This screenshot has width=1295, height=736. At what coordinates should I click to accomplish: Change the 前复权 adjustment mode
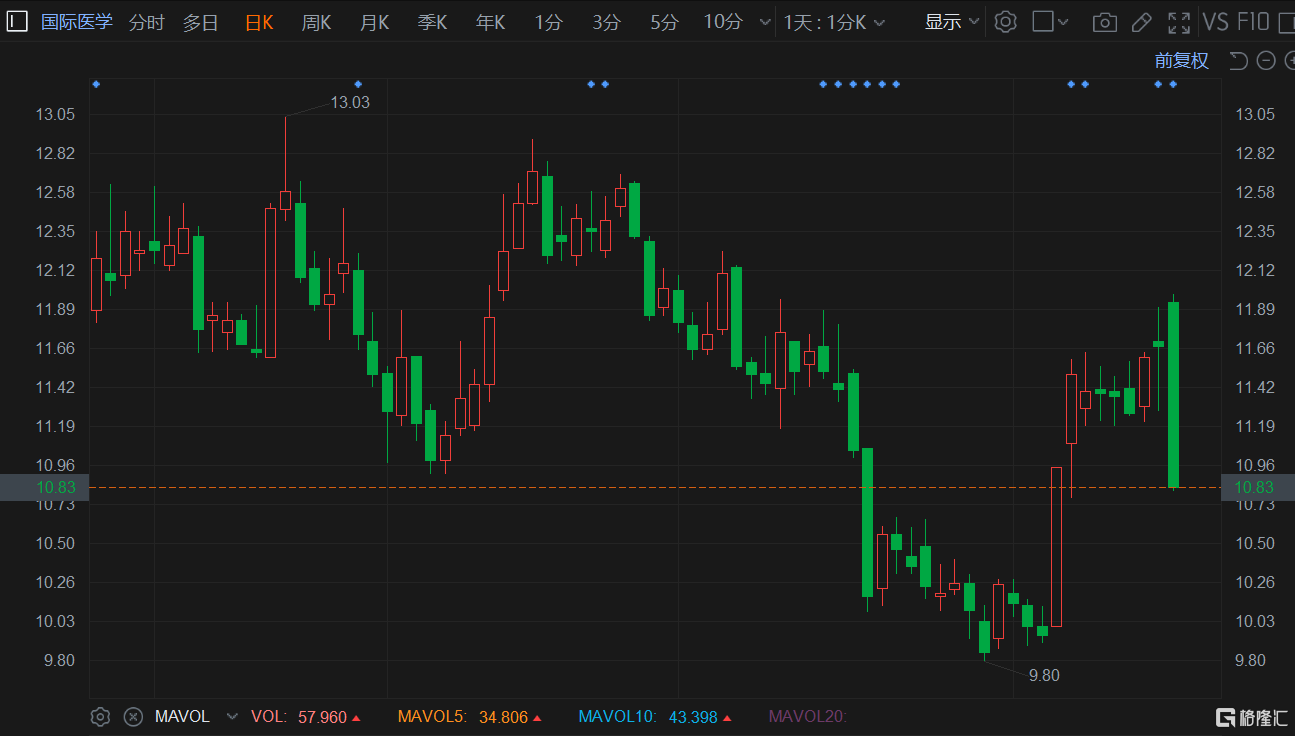pyautogui.click(x=1182, y=61)
